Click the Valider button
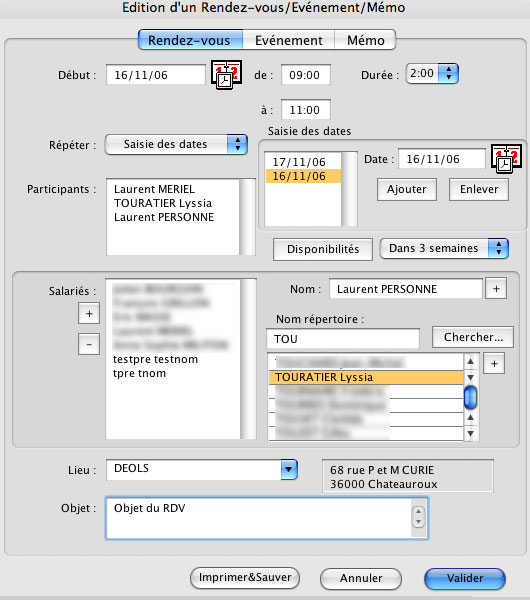 465,578
